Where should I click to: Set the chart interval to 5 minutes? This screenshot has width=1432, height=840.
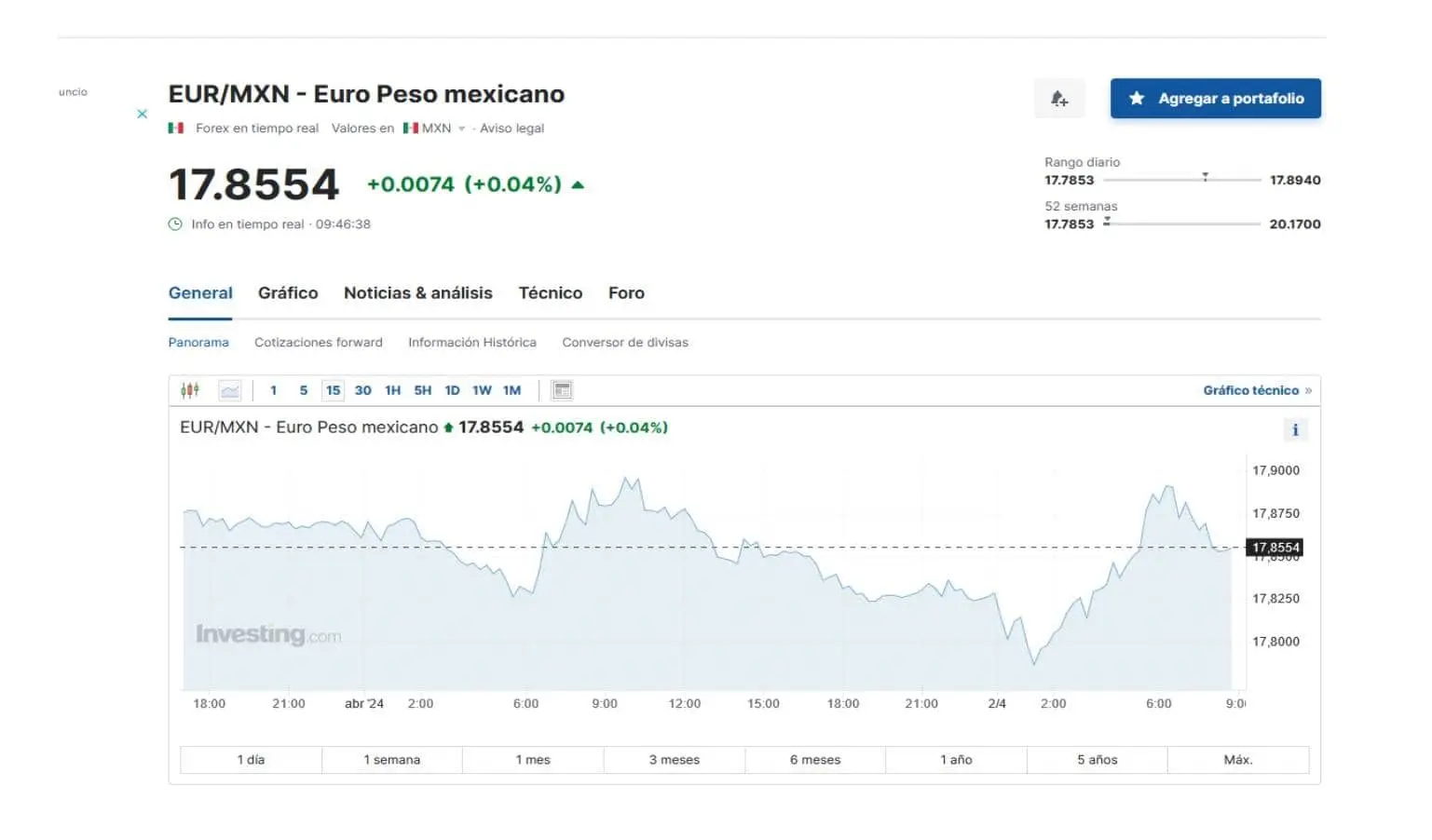click(303, 390)
